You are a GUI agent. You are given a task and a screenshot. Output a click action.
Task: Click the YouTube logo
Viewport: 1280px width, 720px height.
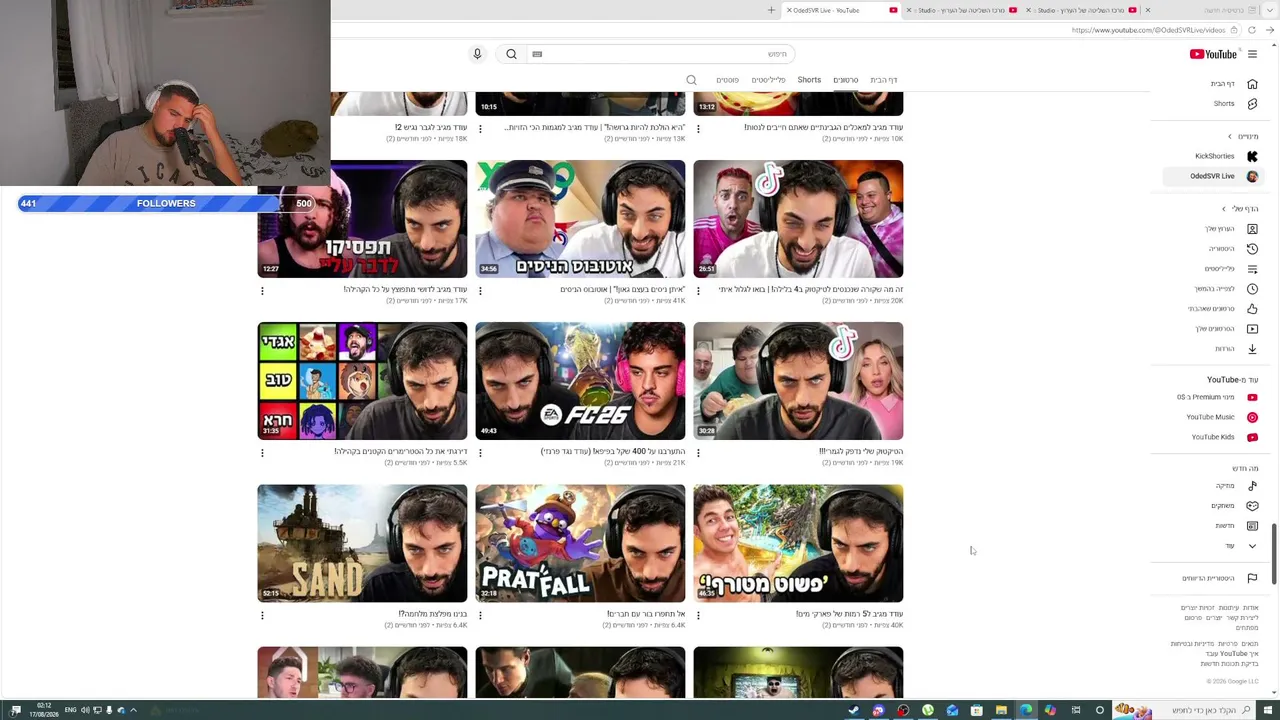(1213, 54)
